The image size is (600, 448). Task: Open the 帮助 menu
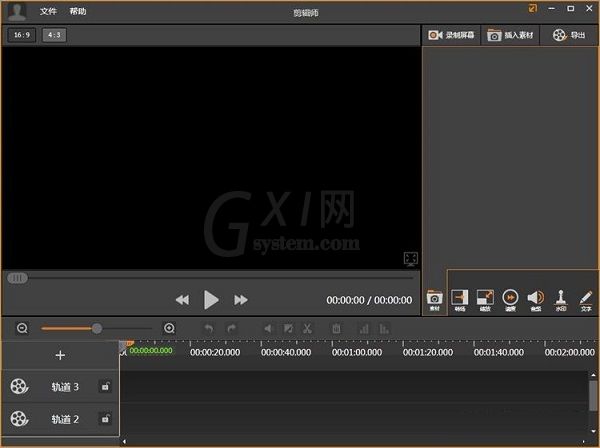(78, 11)
